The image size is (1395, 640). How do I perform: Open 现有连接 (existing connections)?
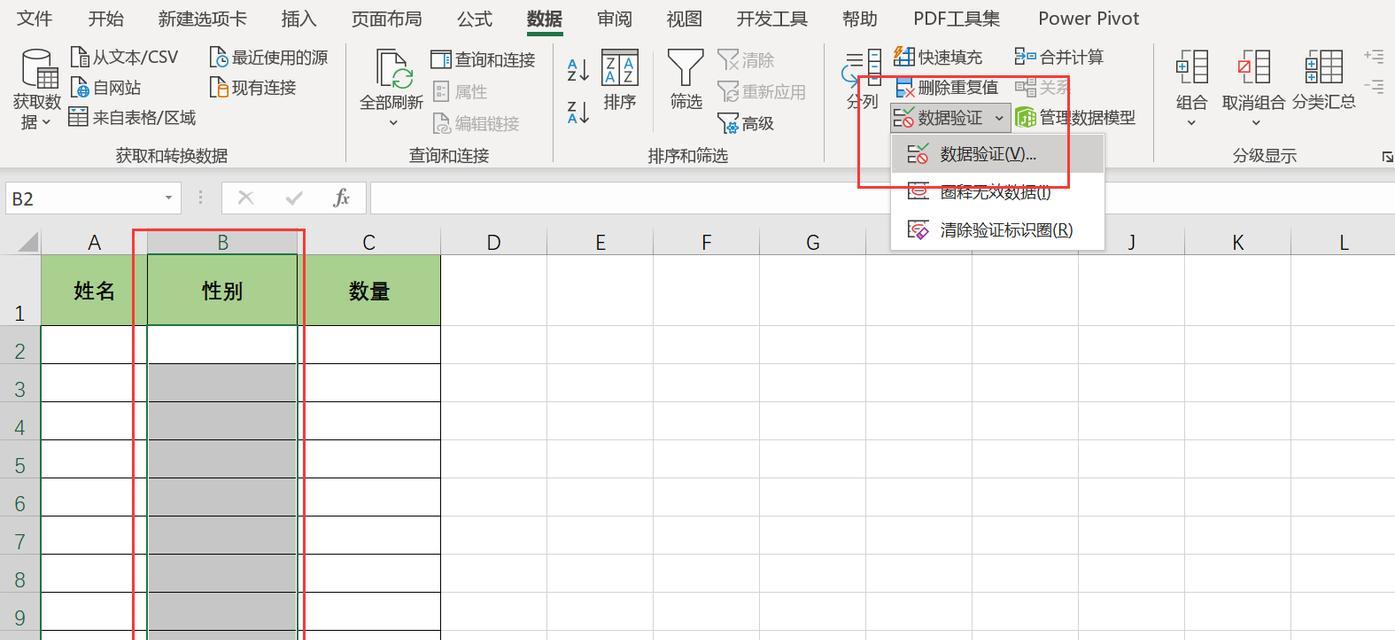point(253,87)
